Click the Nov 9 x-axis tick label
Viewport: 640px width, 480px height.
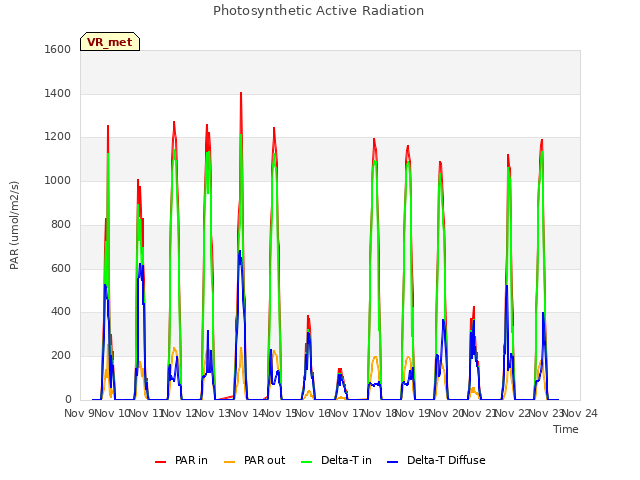pos(80,413)
